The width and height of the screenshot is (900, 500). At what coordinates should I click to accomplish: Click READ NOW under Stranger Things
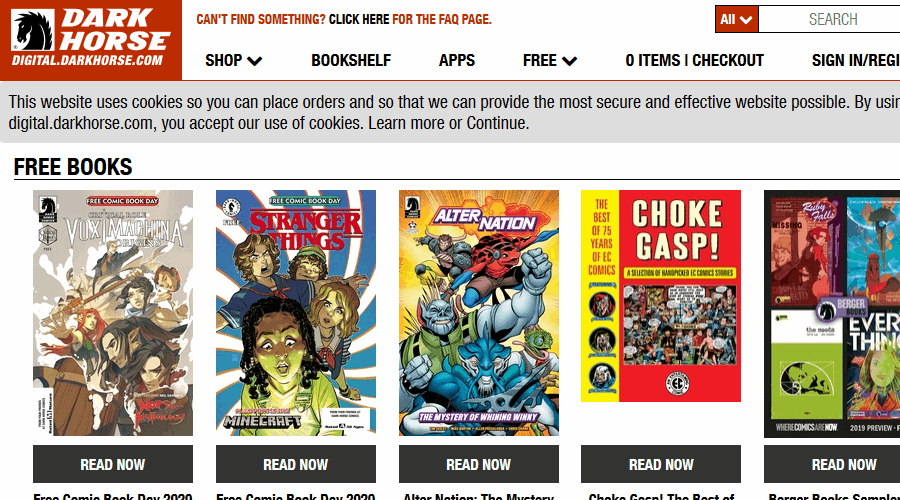[x=296, y=464]
